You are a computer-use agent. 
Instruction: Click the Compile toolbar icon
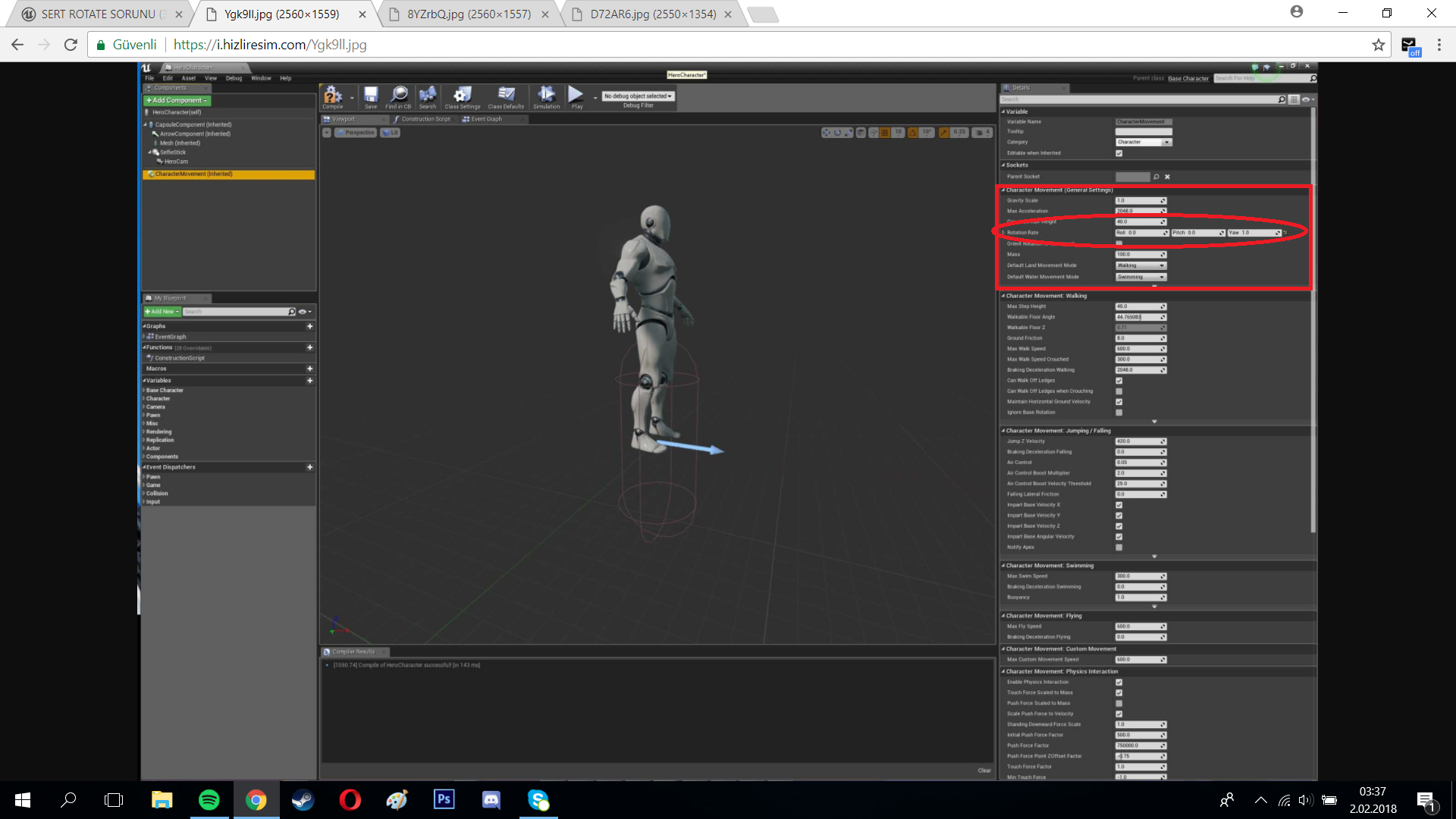(333, 96)
